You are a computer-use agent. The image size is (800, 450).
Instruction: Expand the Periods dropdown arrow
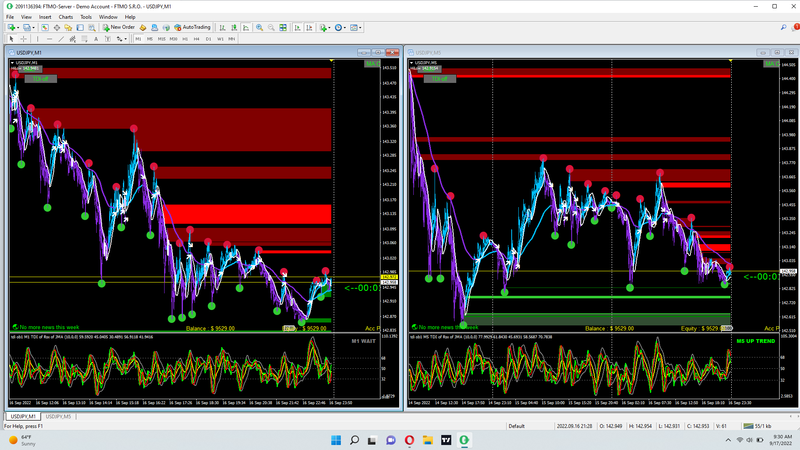click(345, 28)
